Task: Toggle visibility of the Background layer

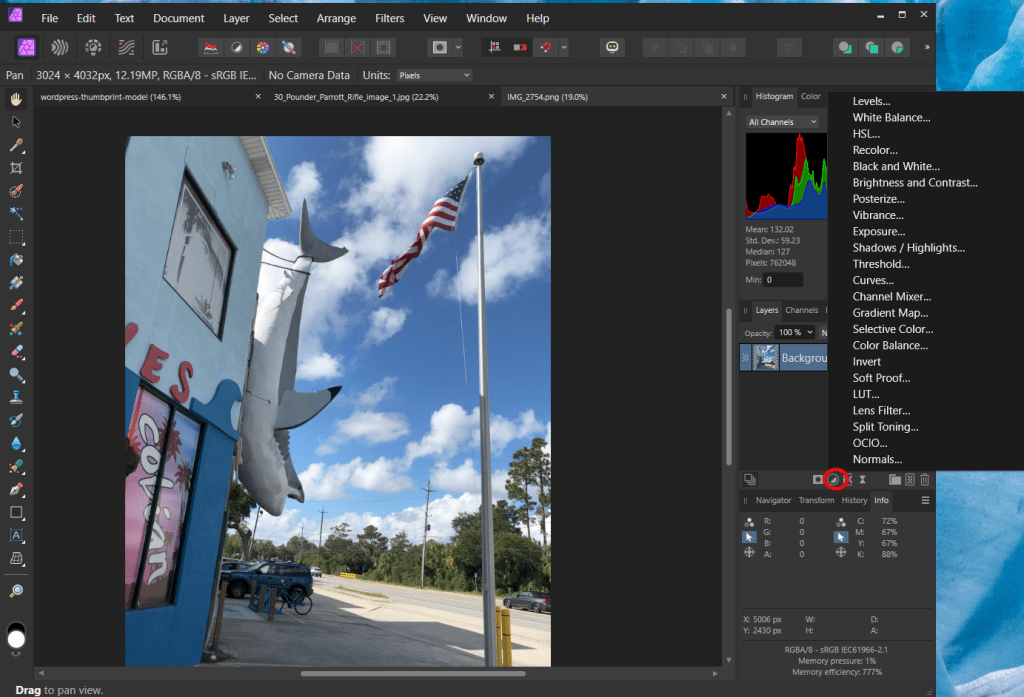Action: [x=746, y=357]
